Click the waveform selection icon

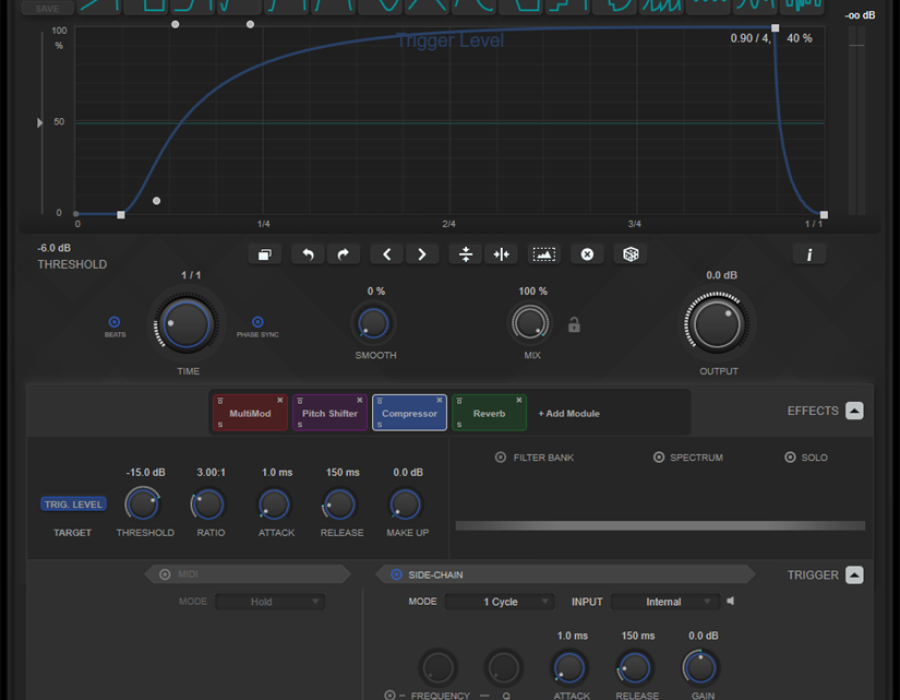(544, 254)
